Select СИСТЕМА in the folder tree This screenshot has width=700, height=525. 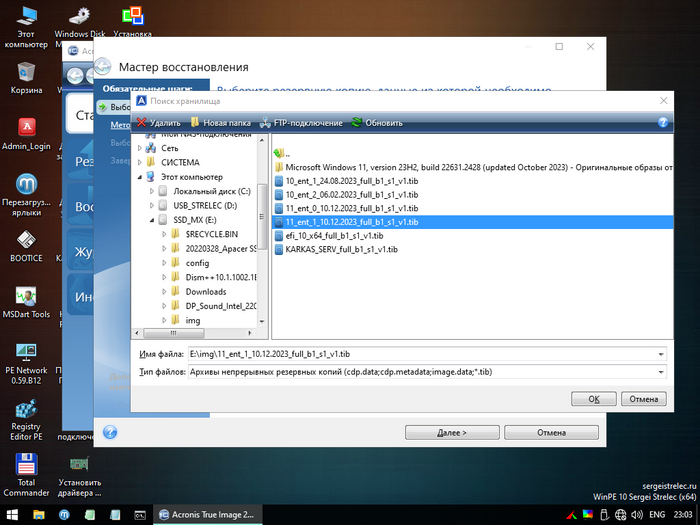[180, 162]
